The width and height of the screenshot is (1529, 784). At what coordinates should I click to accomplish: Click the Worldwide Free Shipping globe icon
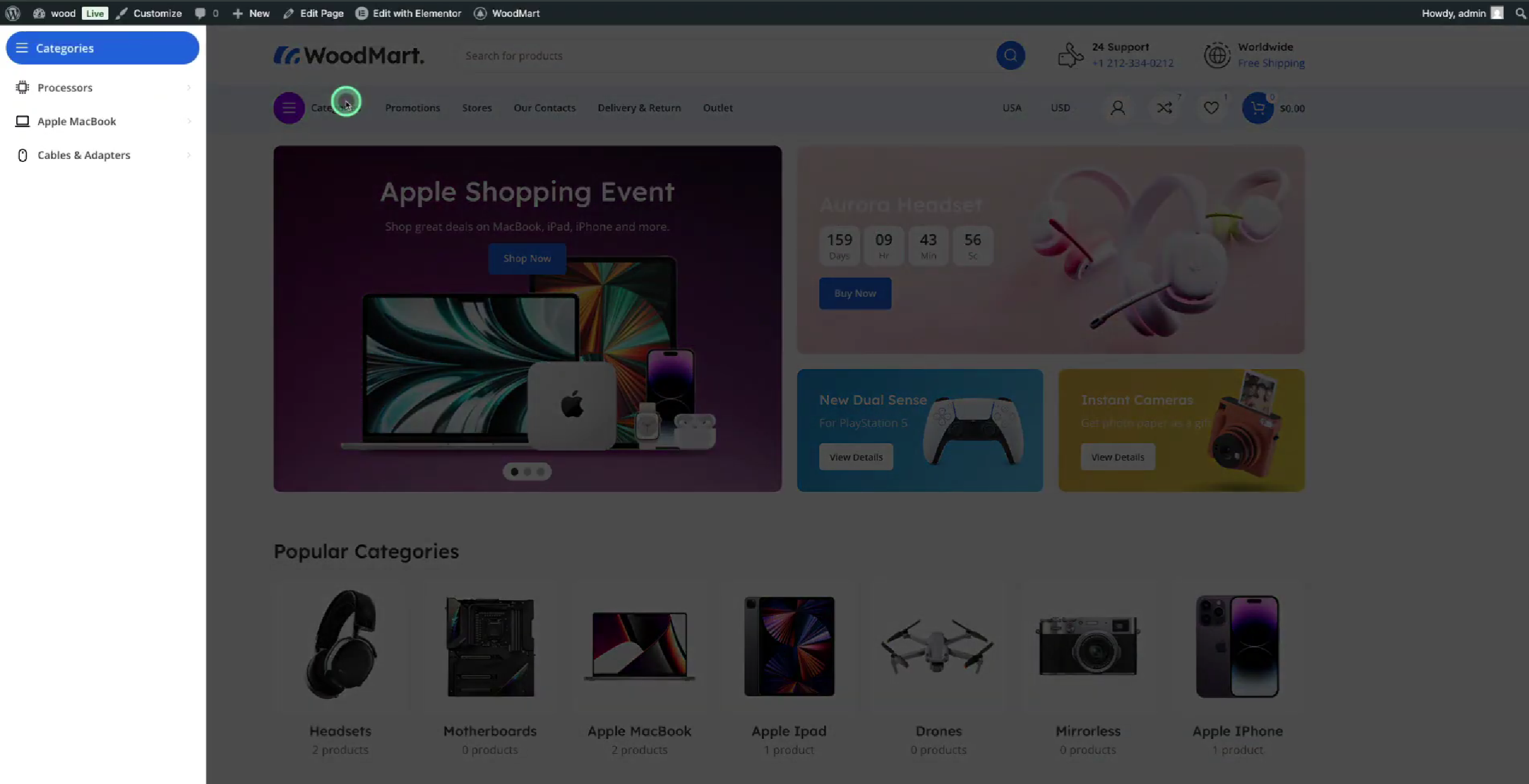pyautogui.click(x=1217, y=55)
